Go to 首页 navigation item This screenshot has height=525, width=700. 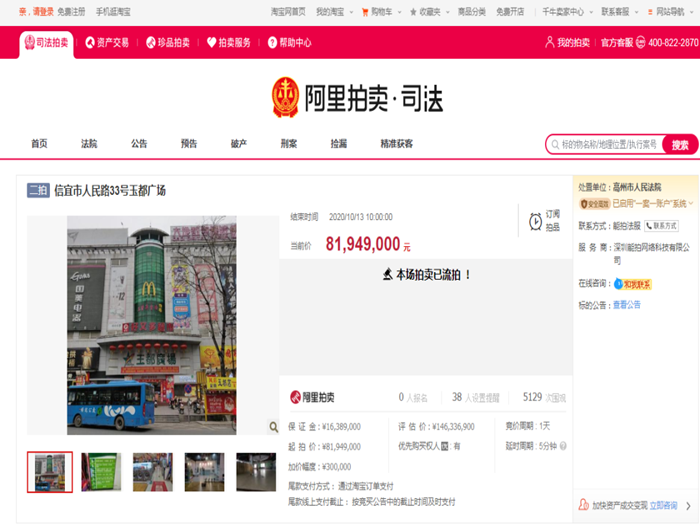tap(39, 144)
